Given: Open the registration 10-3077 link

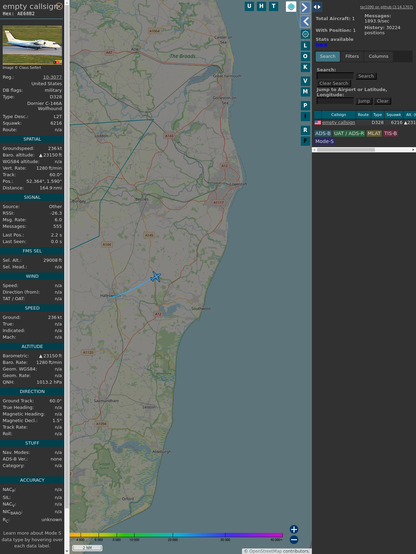Looking at the screenshot, I should point(52,77).
